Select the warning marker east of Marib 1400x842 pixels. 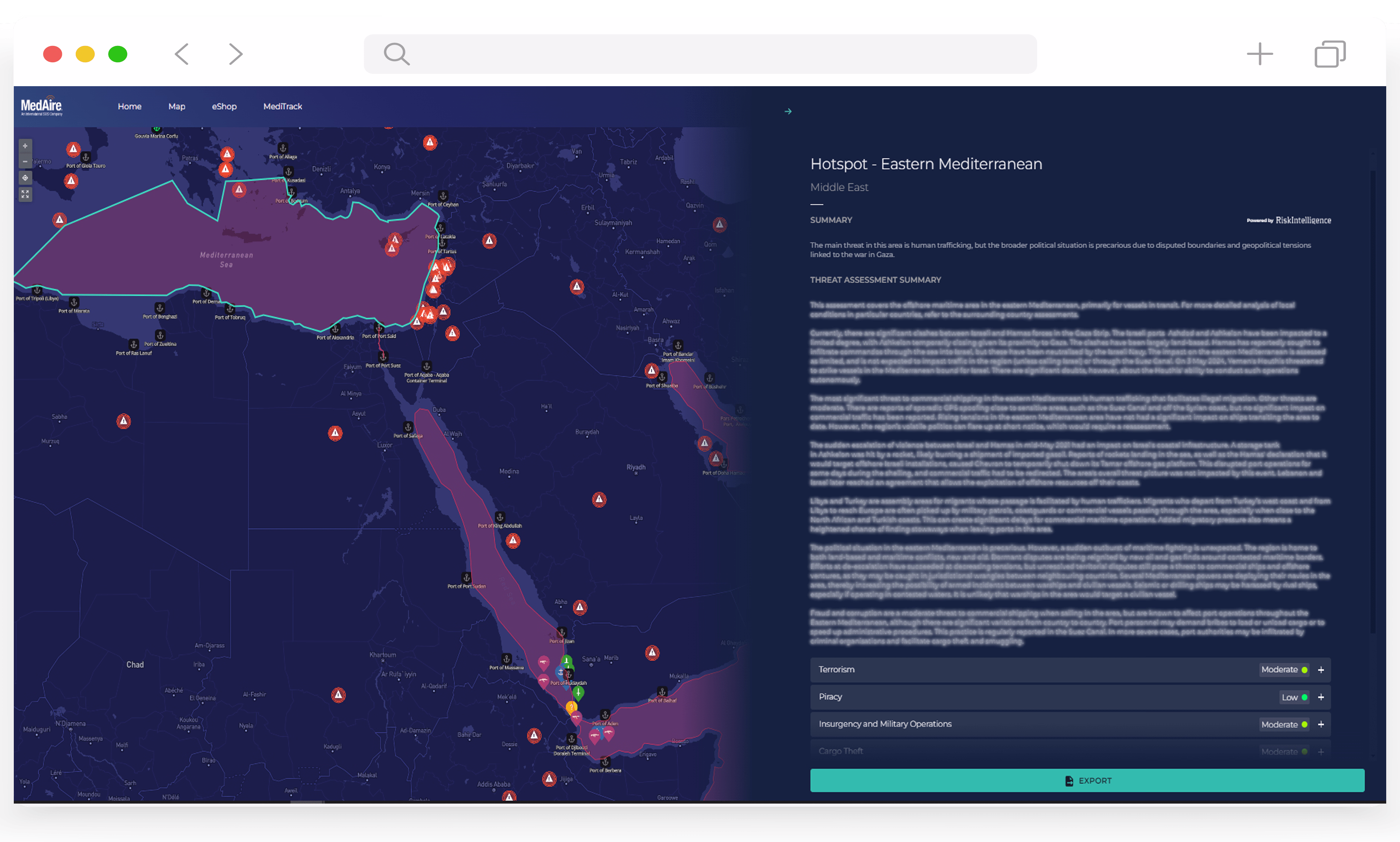tap(653, 652)
